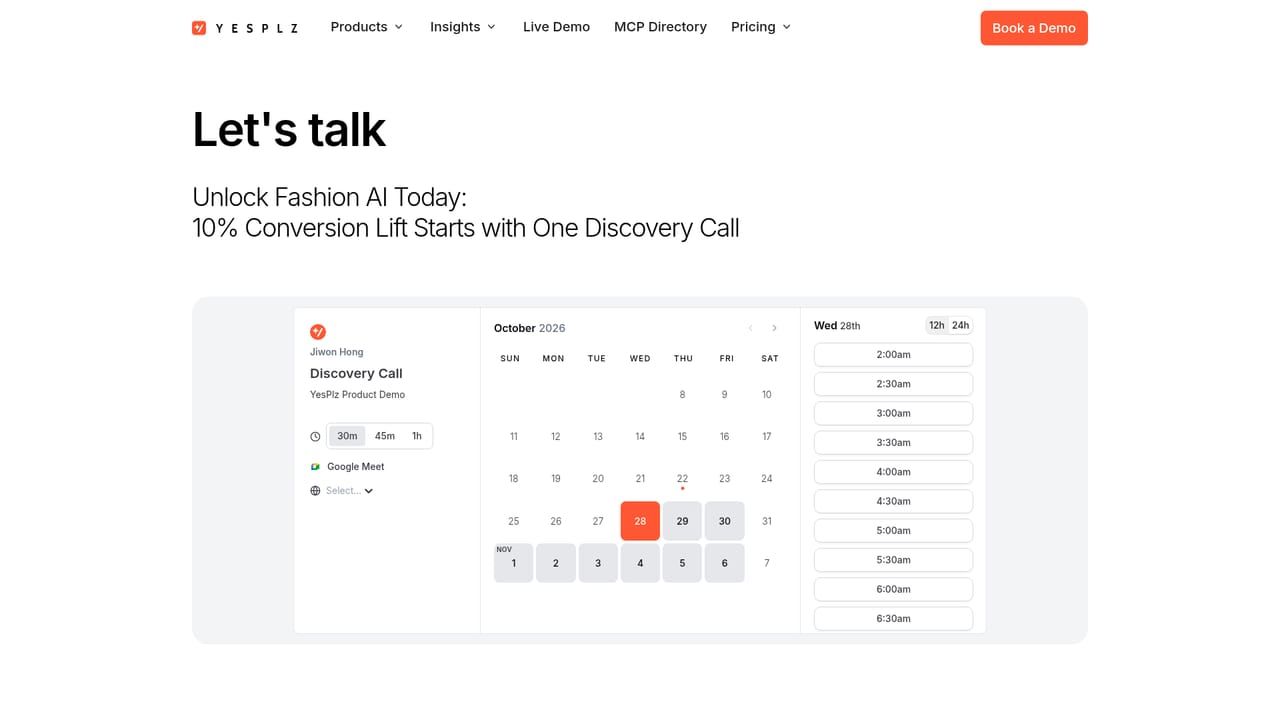Open the Pricing dropdown menu
This screenshot has height=720, width=1280.
[x=761, y=27]
